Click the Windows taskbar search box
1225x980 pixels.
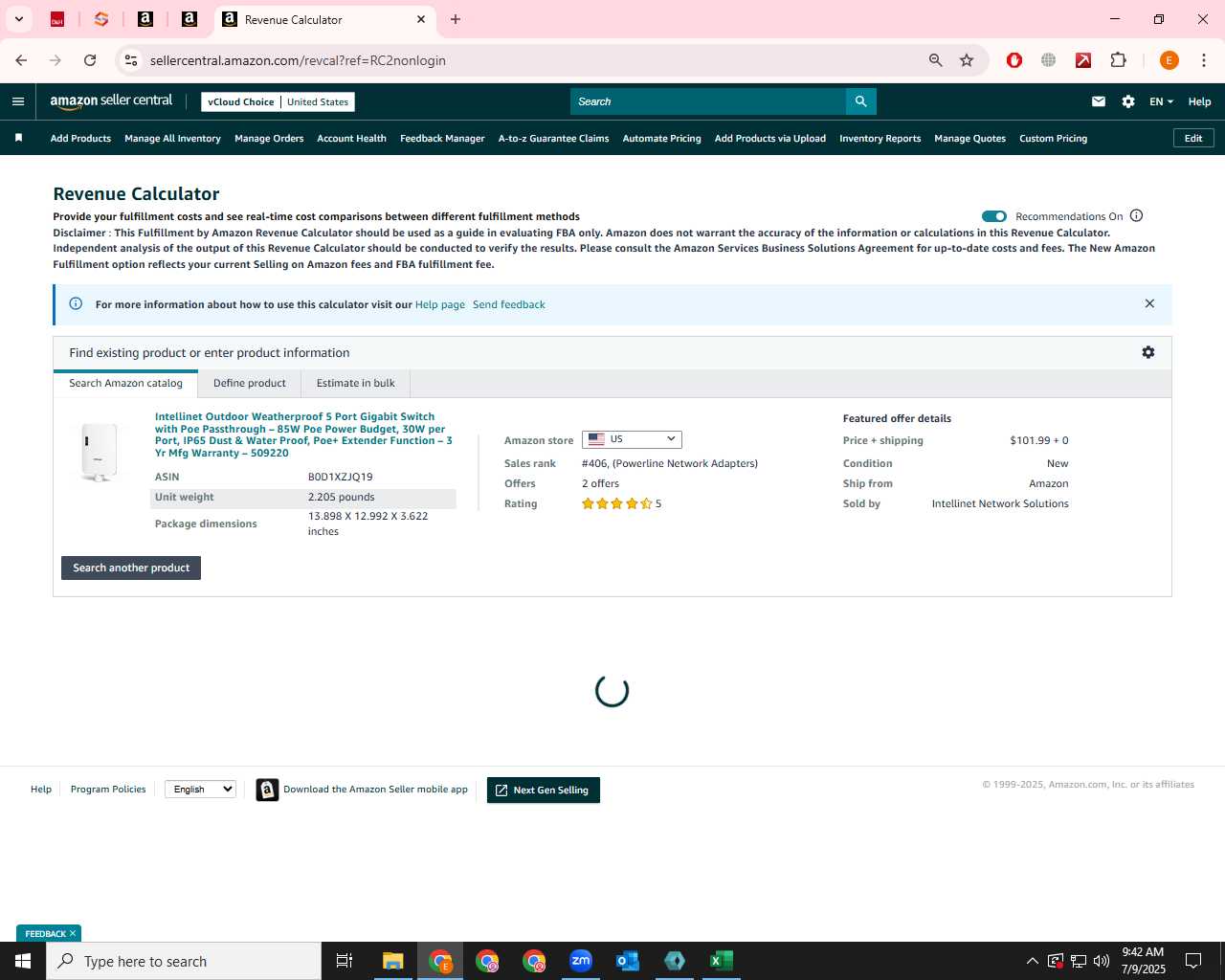(x=184, y=961)
